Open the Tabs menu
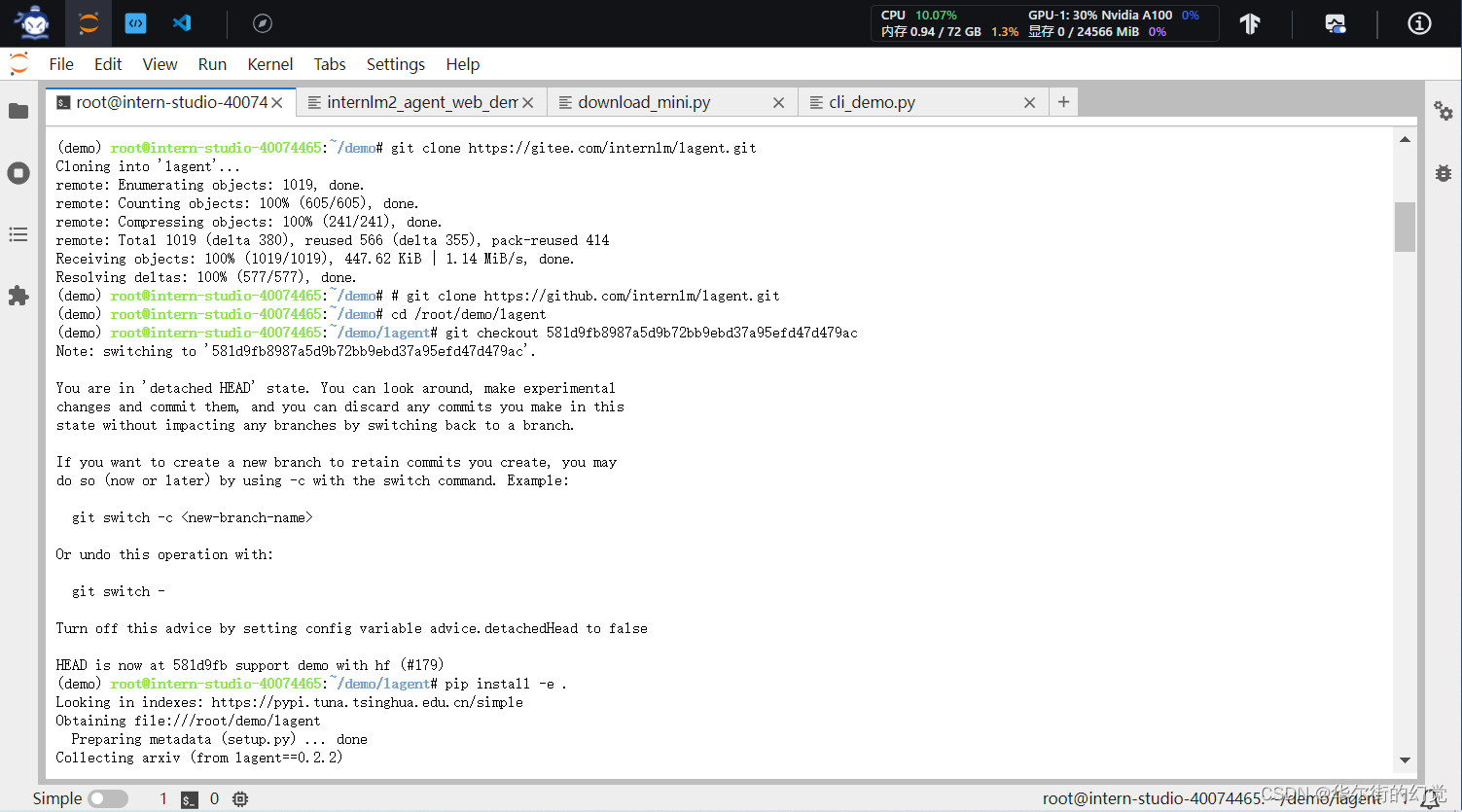The height and width of the screenshot is (812, 1462). pos(330,64)
